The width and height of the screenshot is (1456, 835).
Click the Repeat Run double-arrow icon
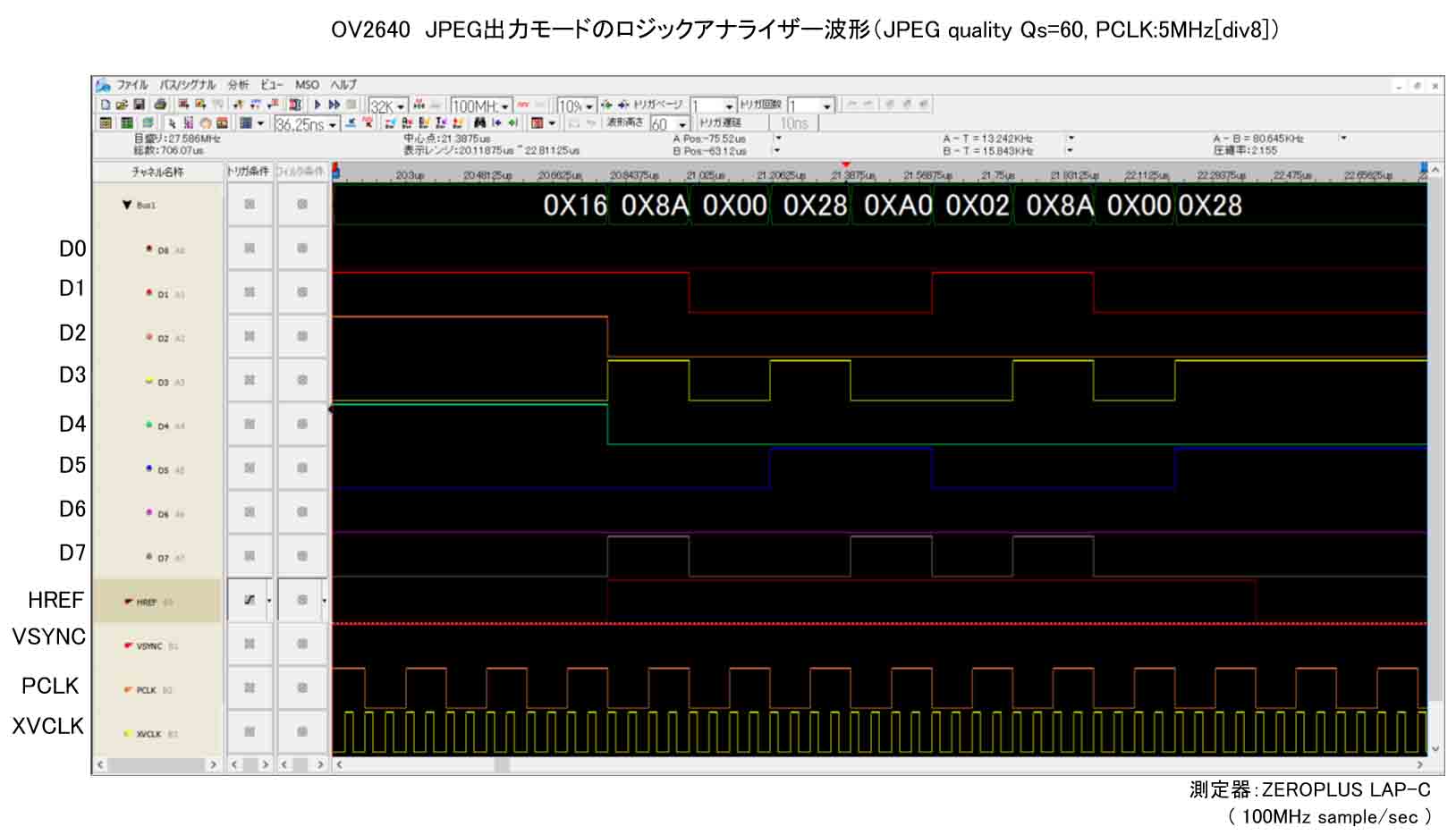click(x=334, y=105)
